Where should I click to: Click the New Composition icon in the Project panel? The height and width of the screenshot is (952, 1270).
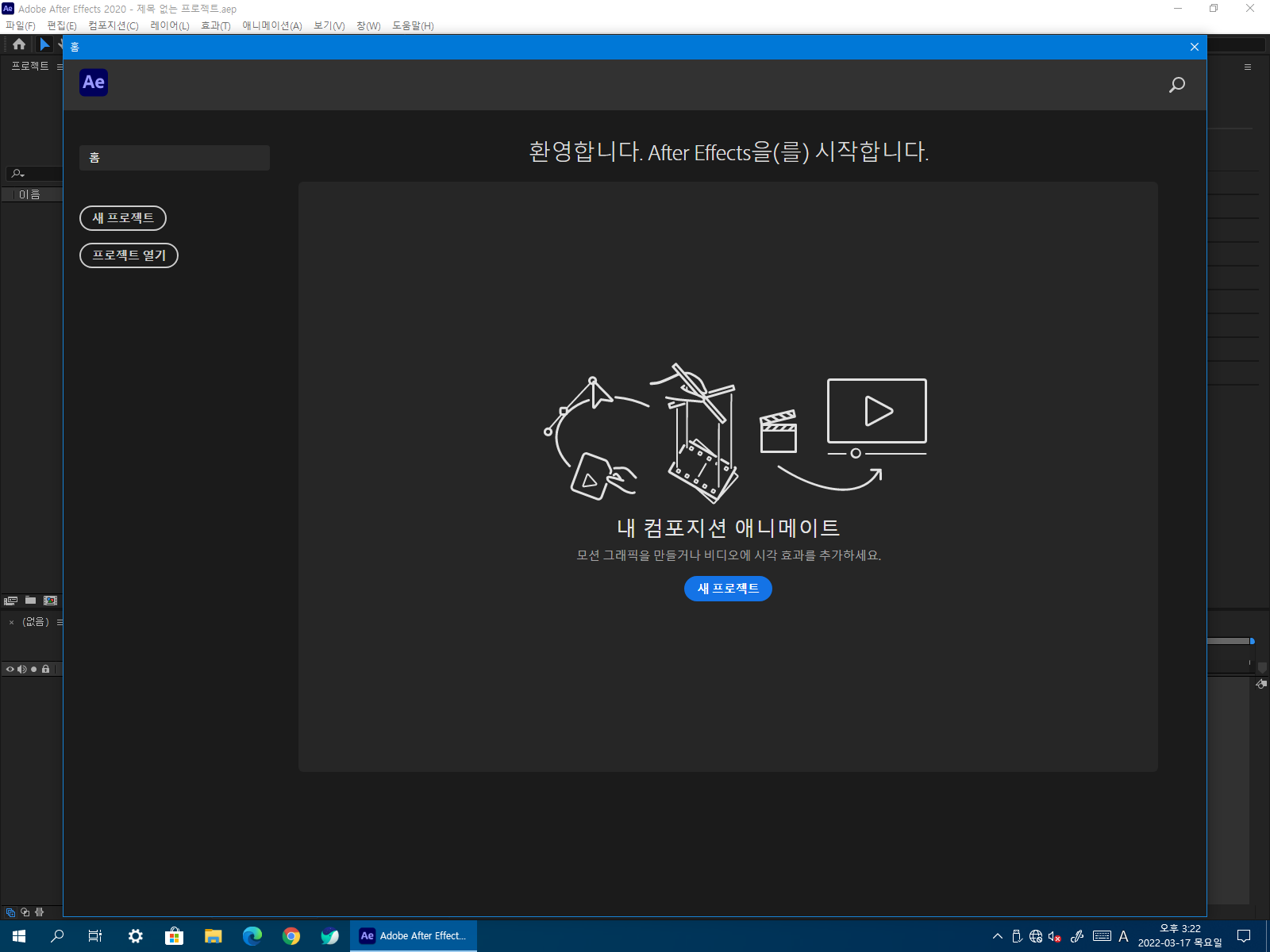[50, 601]
